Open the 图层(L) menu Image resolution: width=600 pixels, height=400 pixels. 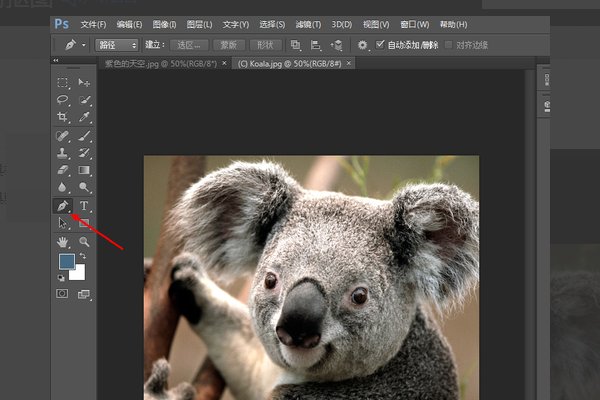point(199,24)
